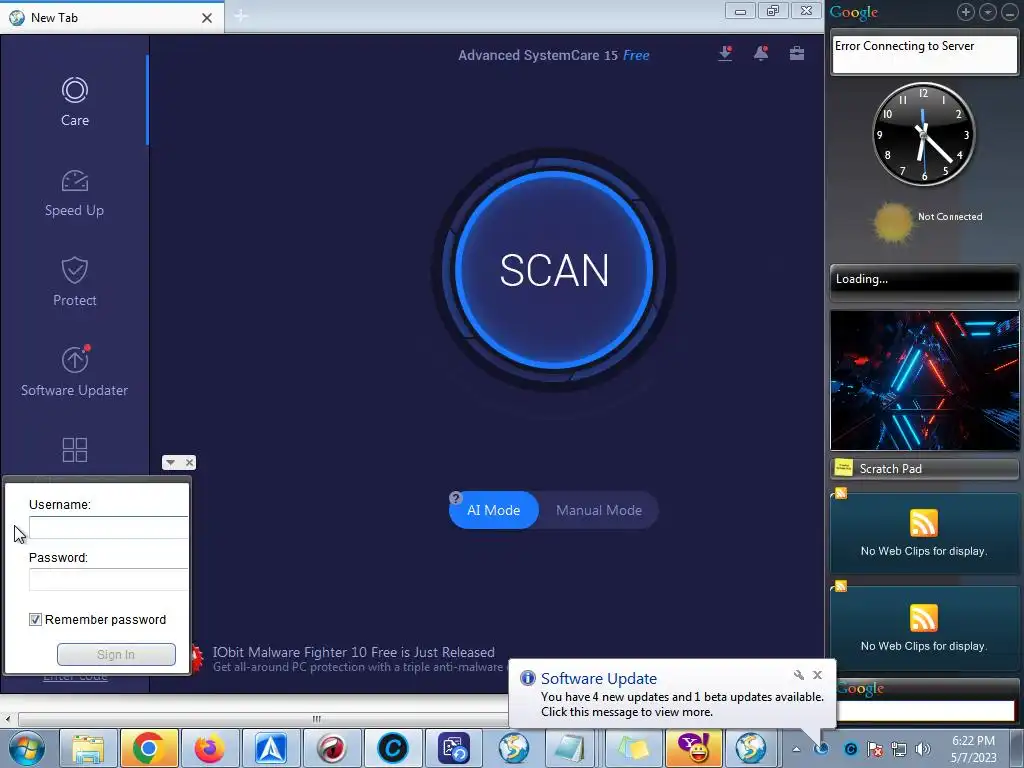Open Windows Explorer from the taskbar

(88, 748)
